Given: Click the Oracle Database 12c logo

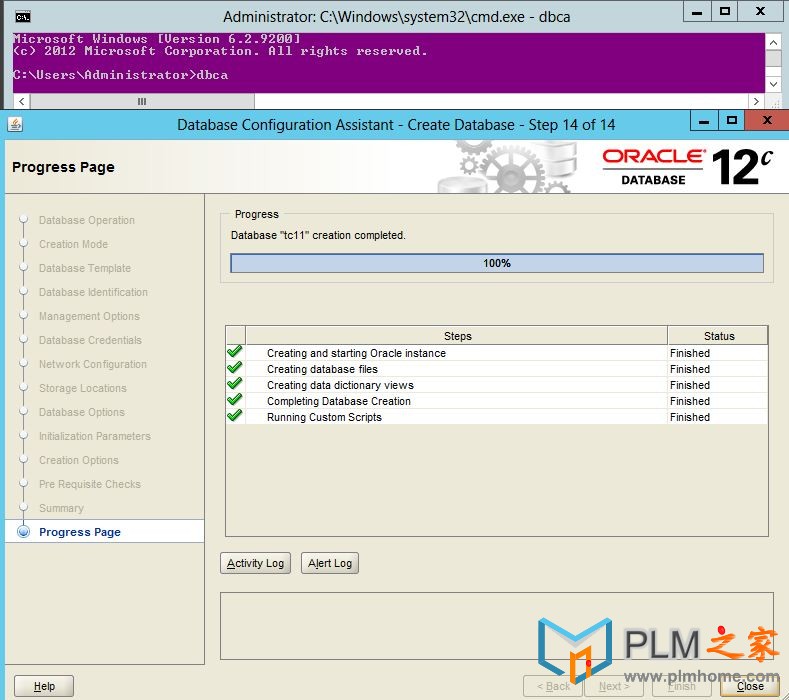Looking at the screenshot, I should tap(687, 167).
